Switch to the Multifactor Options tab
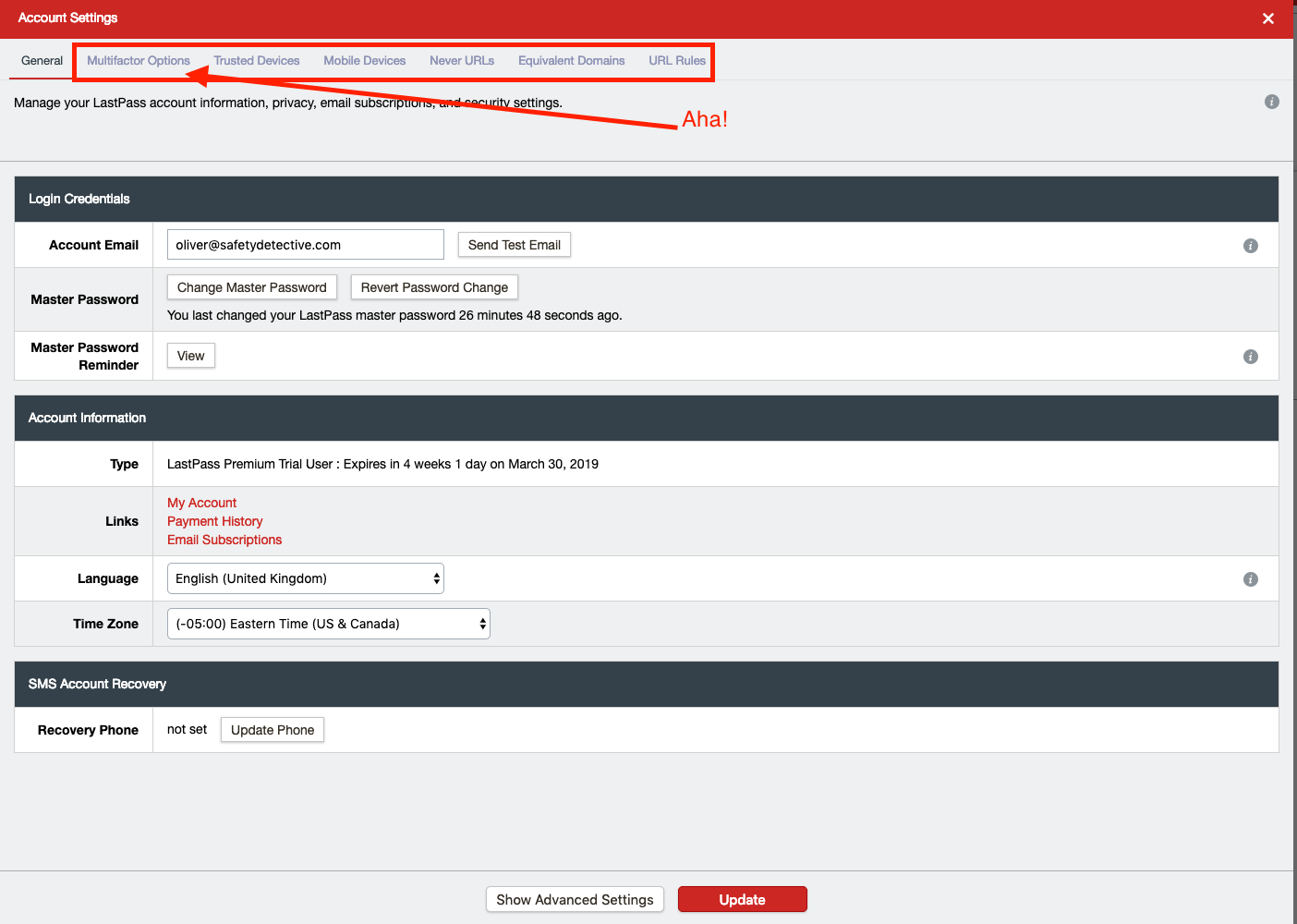This screenshot has width=1297, height=924. 139,61
